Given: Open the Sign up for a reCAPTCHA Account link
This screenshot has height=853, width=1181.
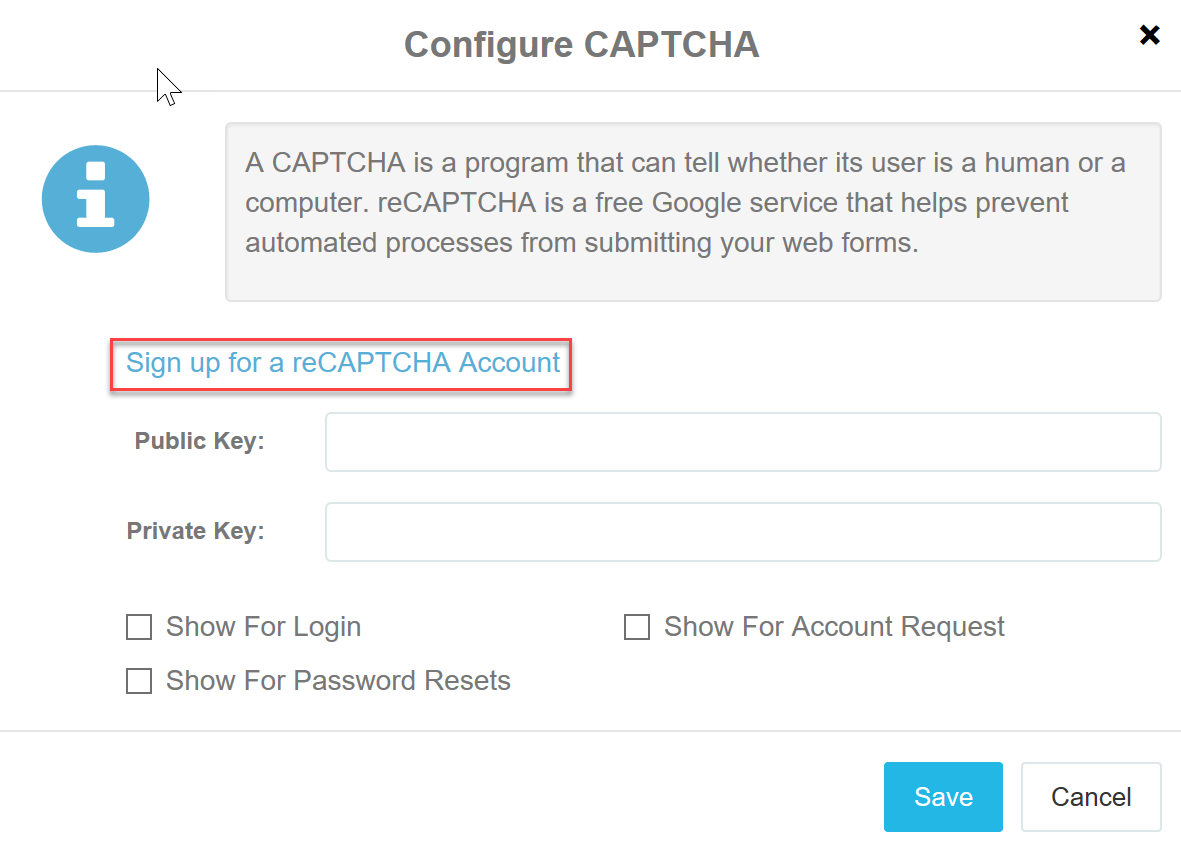Looking at the screenshot, I should pyautogui.click(x=343, y=363).
